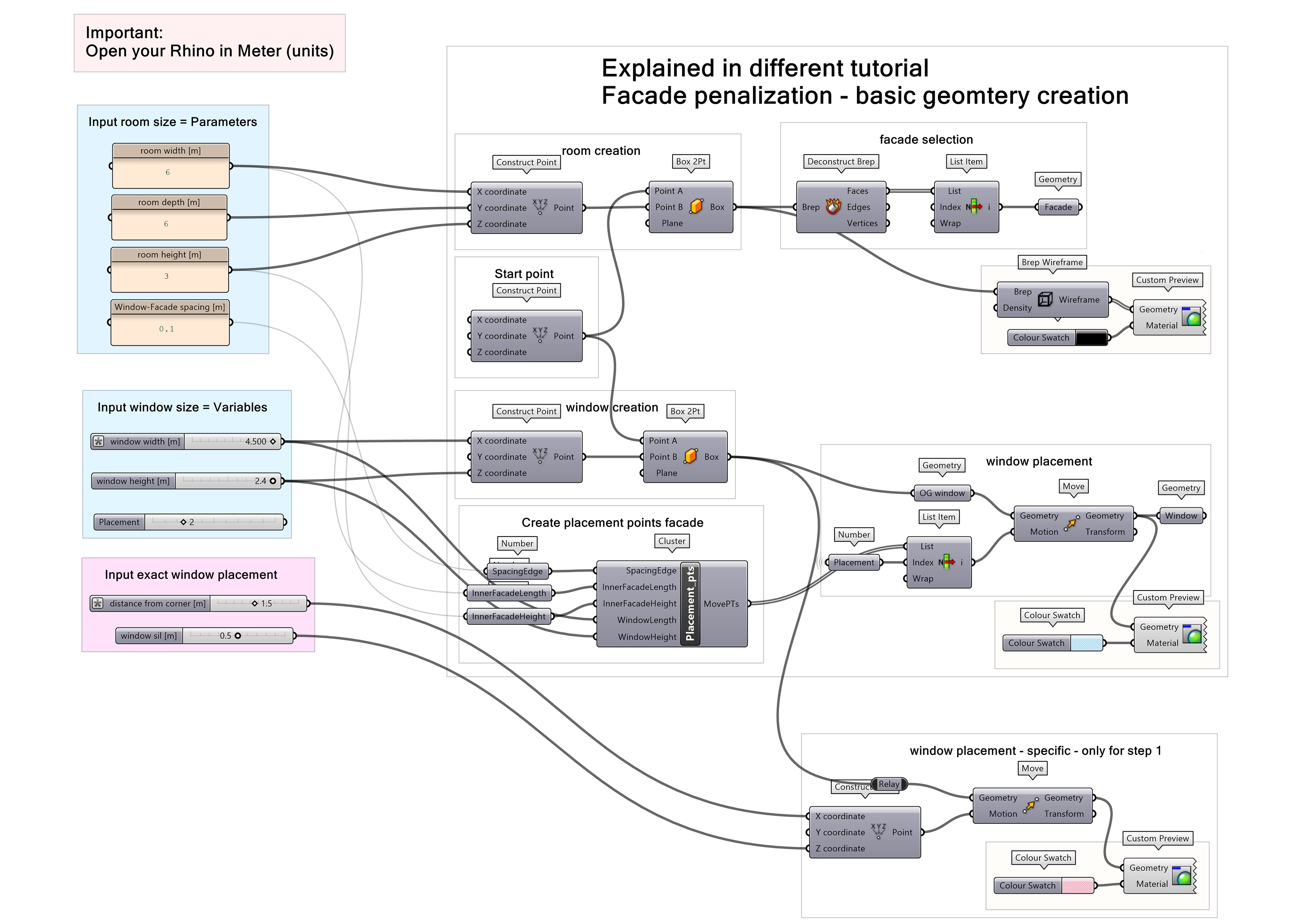Select the Placement_pts cluster component

(692, 604)
